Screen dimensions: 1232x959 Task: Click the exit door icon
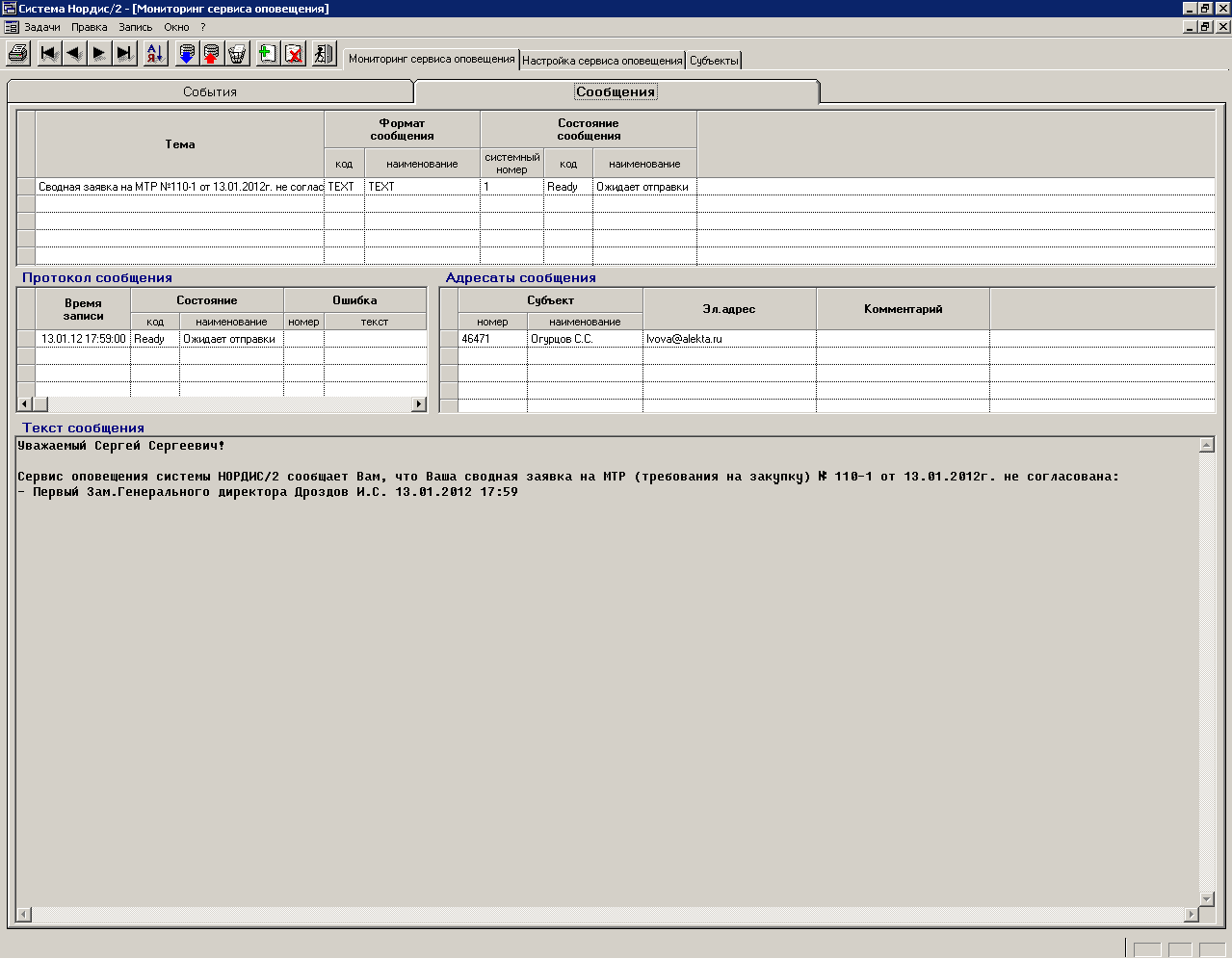click(324, 54)
